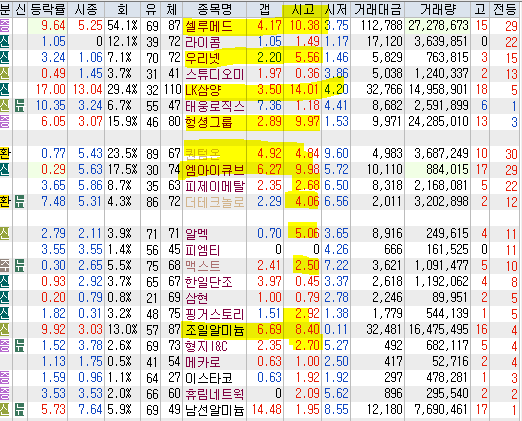This screenshot has height=421, width=522.
Task: Select stock 메카로
Action: pos(203,362)
